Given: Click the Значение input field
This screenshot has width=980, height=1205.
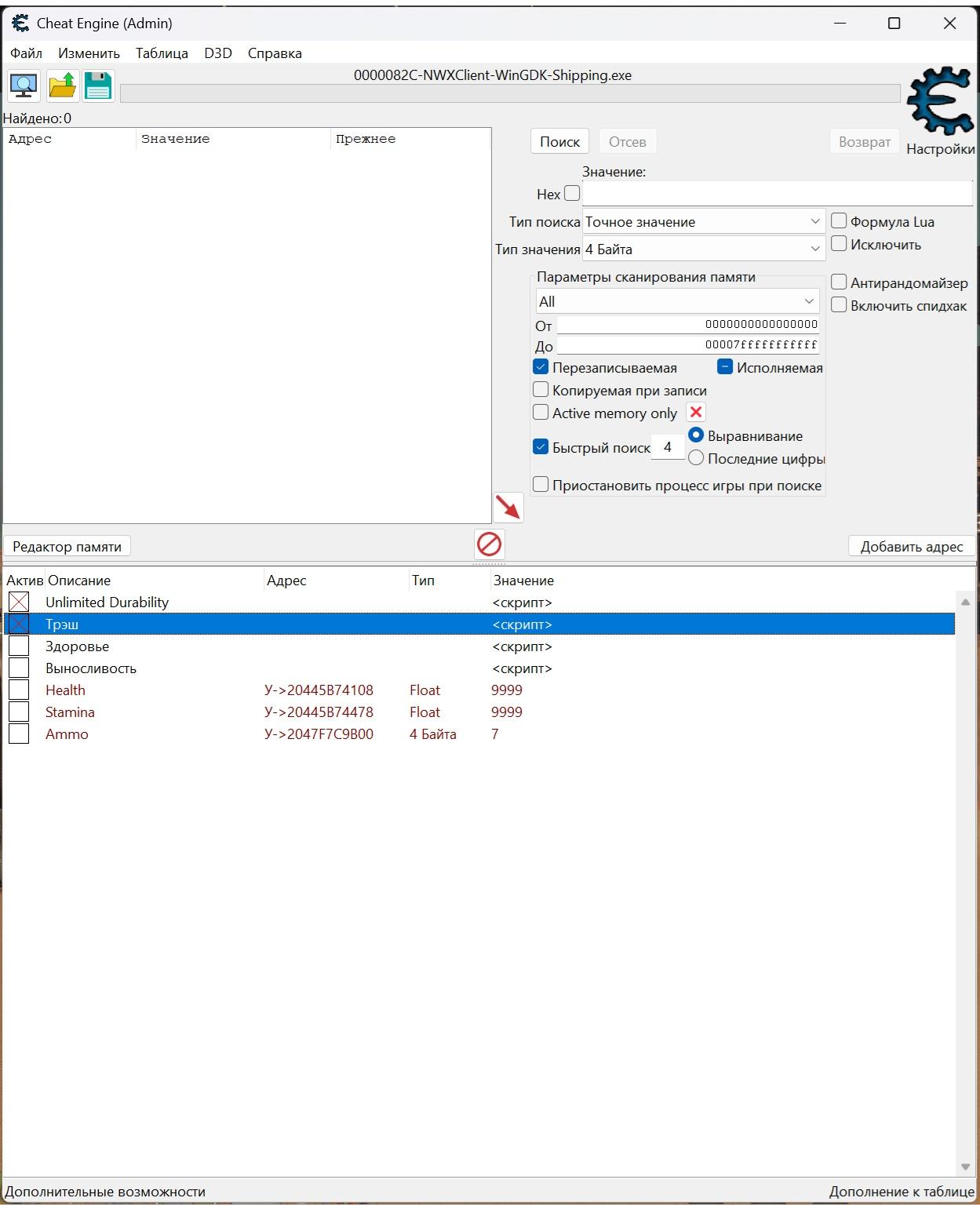Looking at the screenshot, I should tap(777, 194).
